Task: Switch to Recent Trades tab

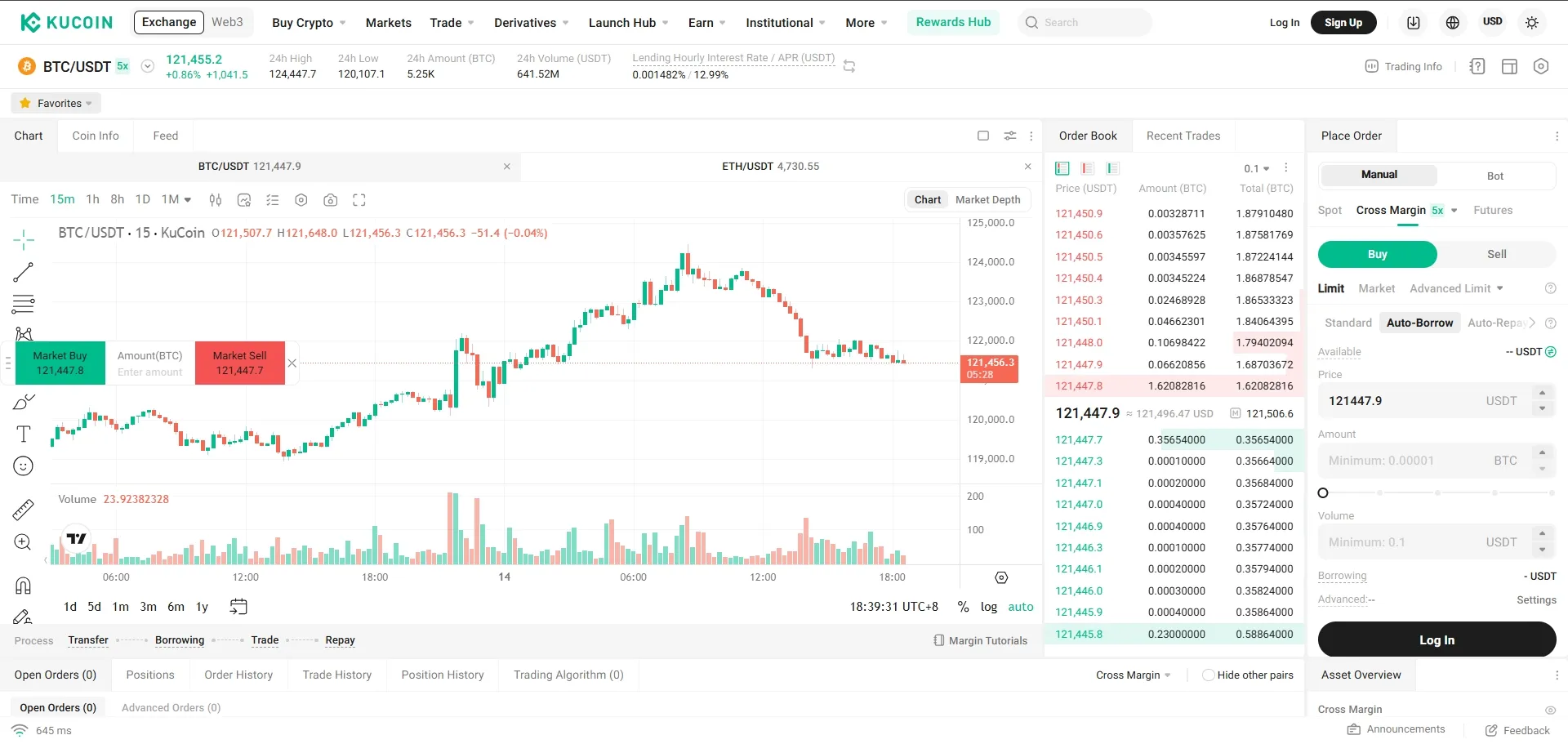Action: 1183,136
